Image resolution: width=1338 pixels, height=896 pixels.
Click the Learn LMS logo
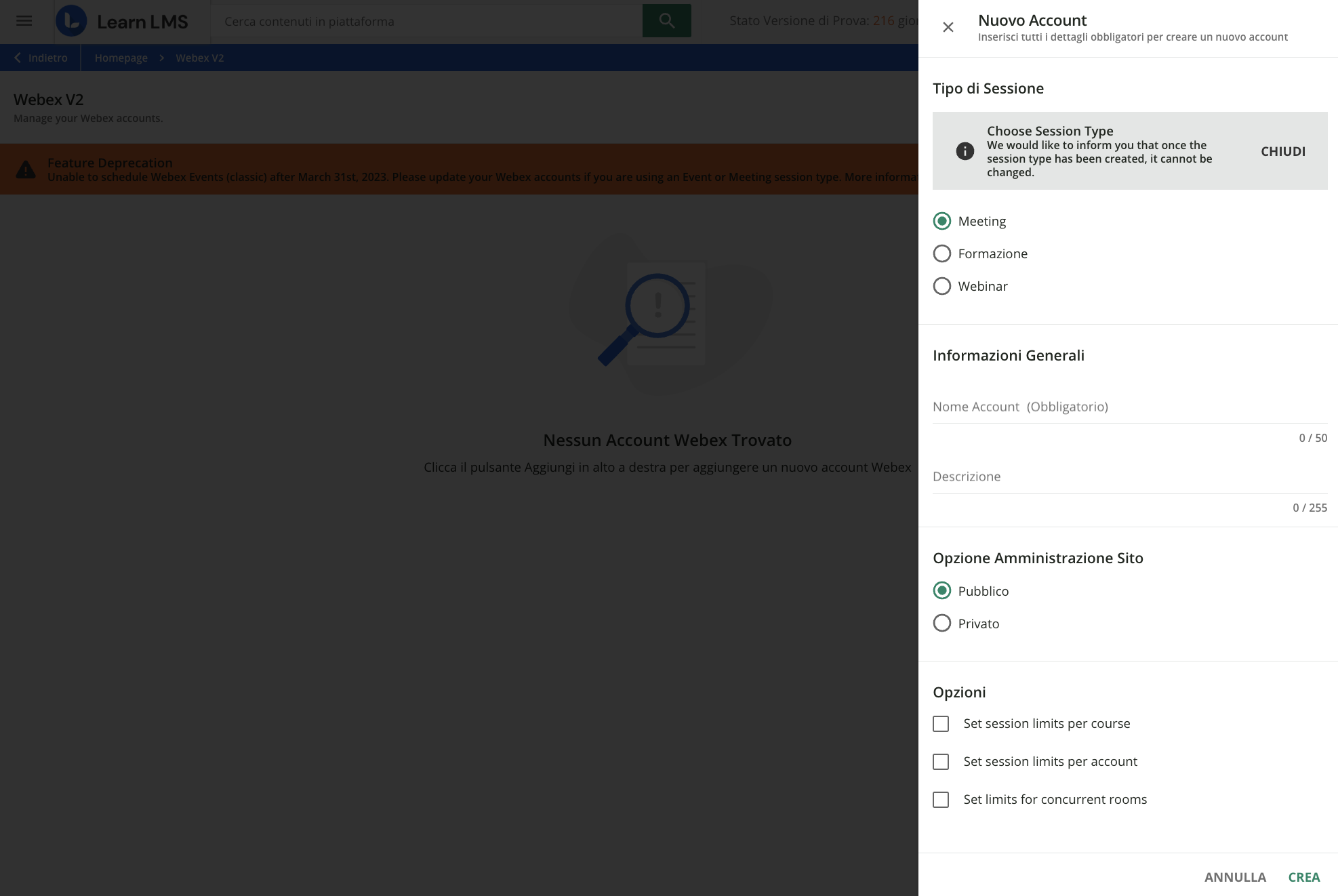pos(122,21)
